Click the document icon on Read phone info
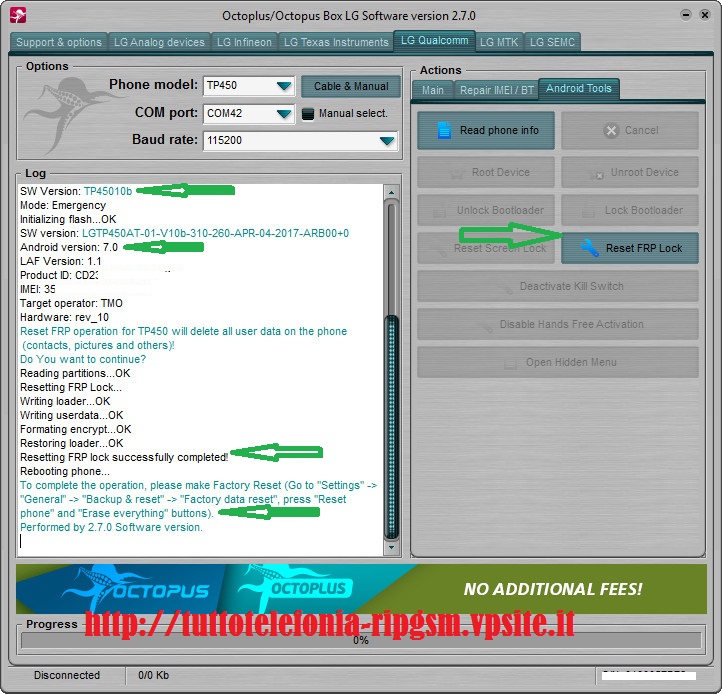 pos(444,130)
